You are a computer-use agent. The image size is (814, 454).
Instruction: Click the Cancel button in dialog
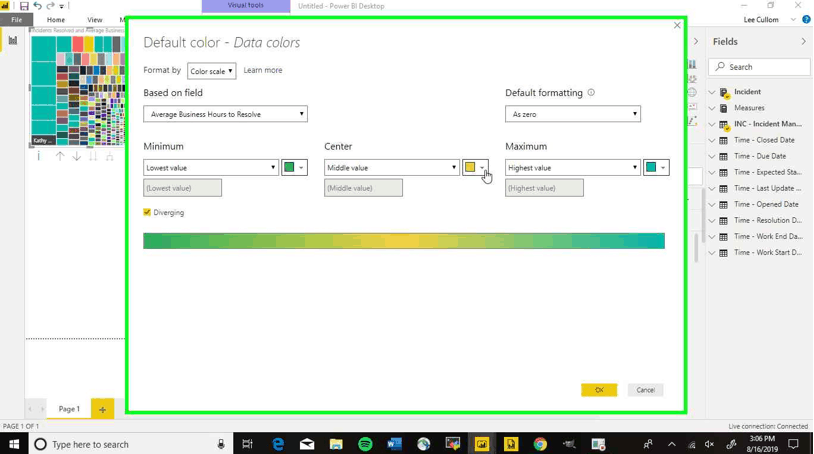point(645,390)
